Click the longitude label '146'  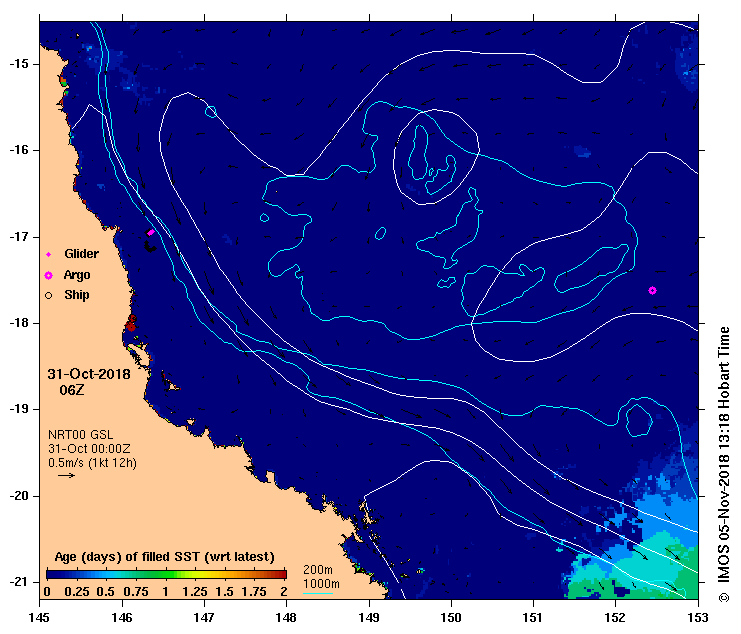(122, 617)
